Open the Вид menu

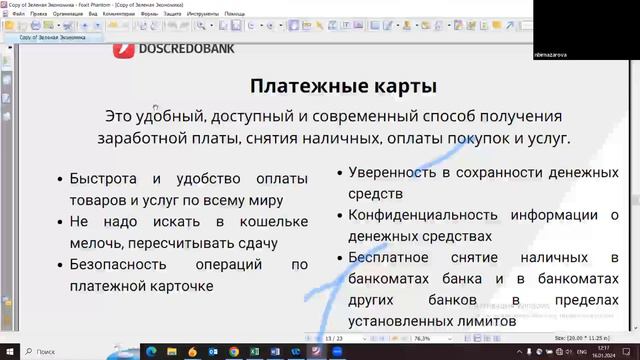coord(93,13)
